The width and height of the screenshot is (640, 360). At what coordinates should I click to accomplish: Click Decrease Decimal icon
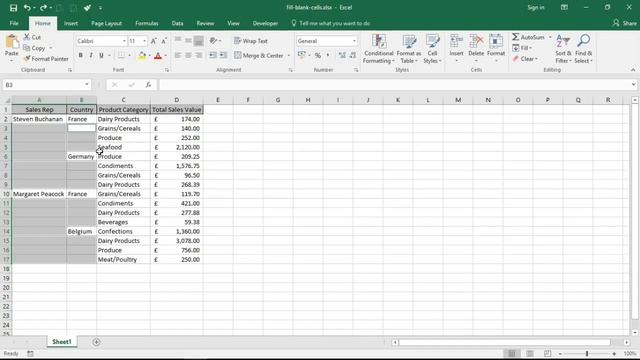coord(352,55)
